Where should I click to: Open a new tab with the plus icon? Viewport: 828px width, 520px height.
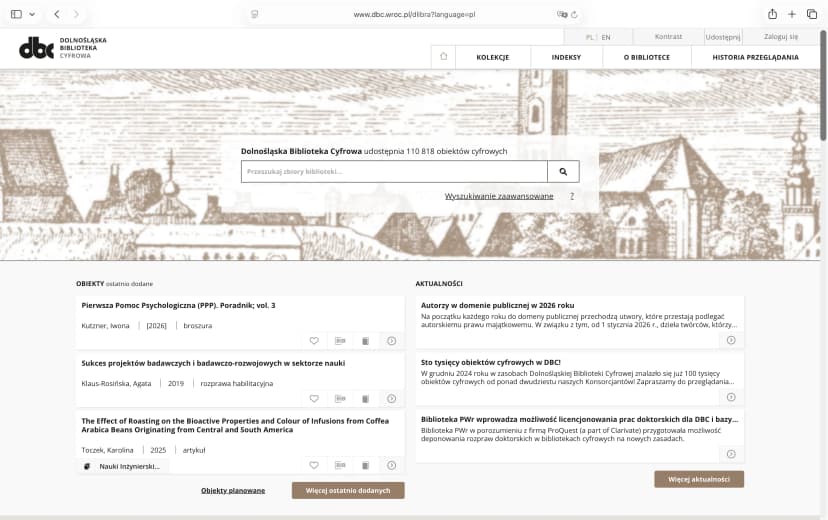click(x=792, y=14)
